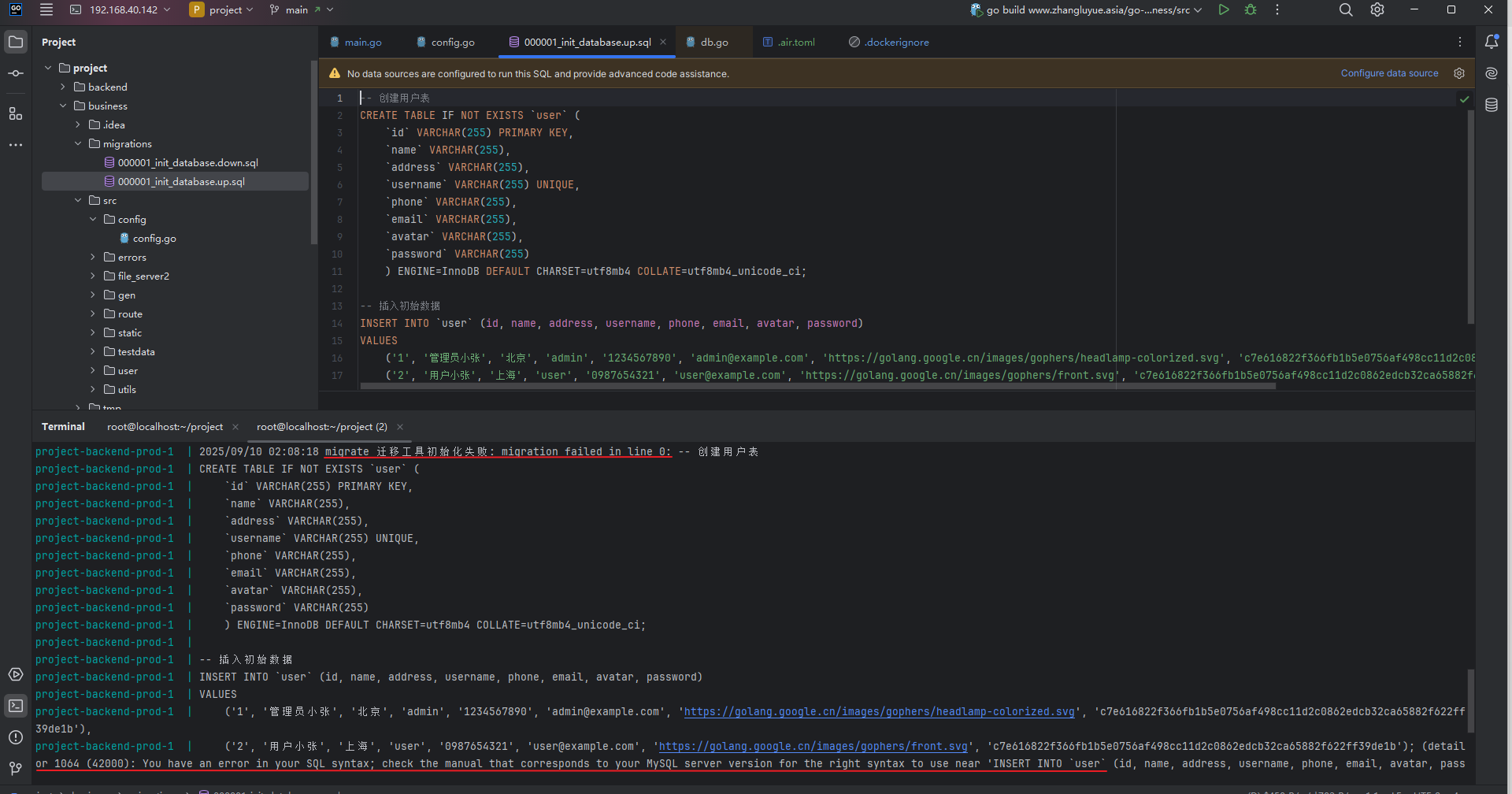Expand the testdata folder
Screen dimensions: 1512x794
pyautogui.click(x=93, y=351)
